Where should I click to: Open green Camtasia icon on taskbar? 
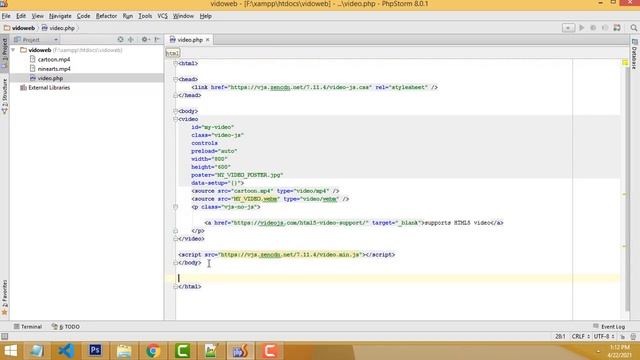pos(182,351)
